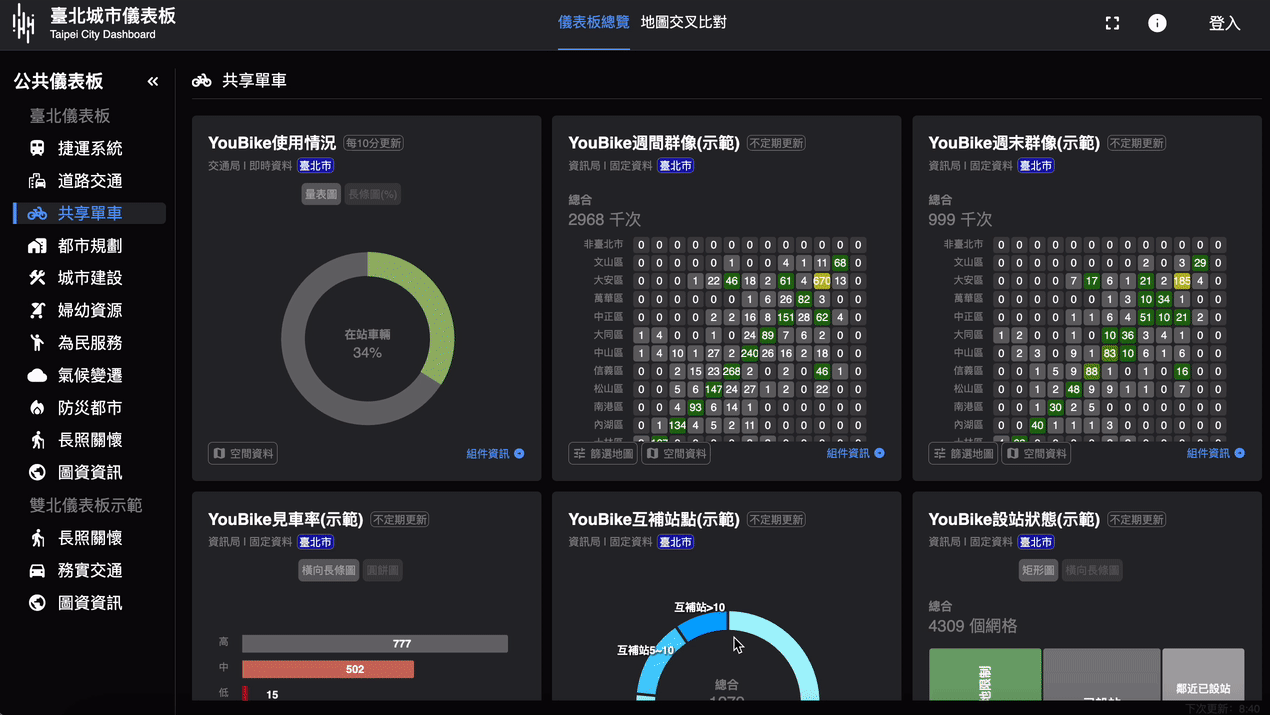Open 篩選地圖 in YouBike週末群像 card
The image size is (1270, 715).
point(963,454)
